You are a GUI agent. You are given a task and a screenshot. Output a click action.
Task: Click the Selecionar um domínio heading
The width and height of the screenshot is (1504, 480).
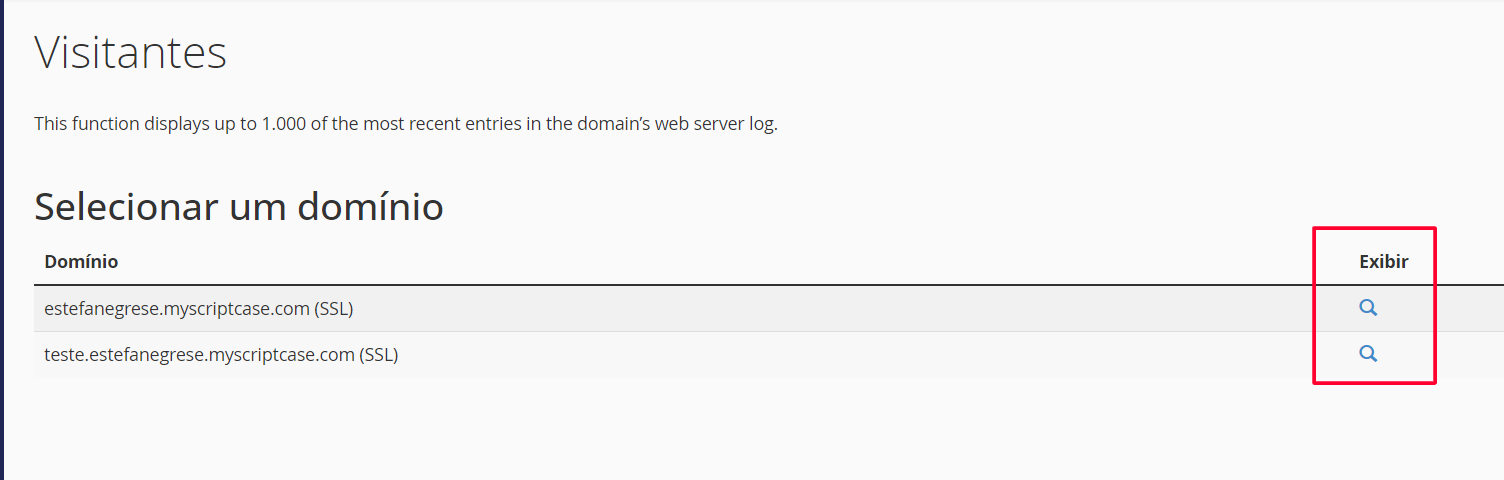pos(239,206)
